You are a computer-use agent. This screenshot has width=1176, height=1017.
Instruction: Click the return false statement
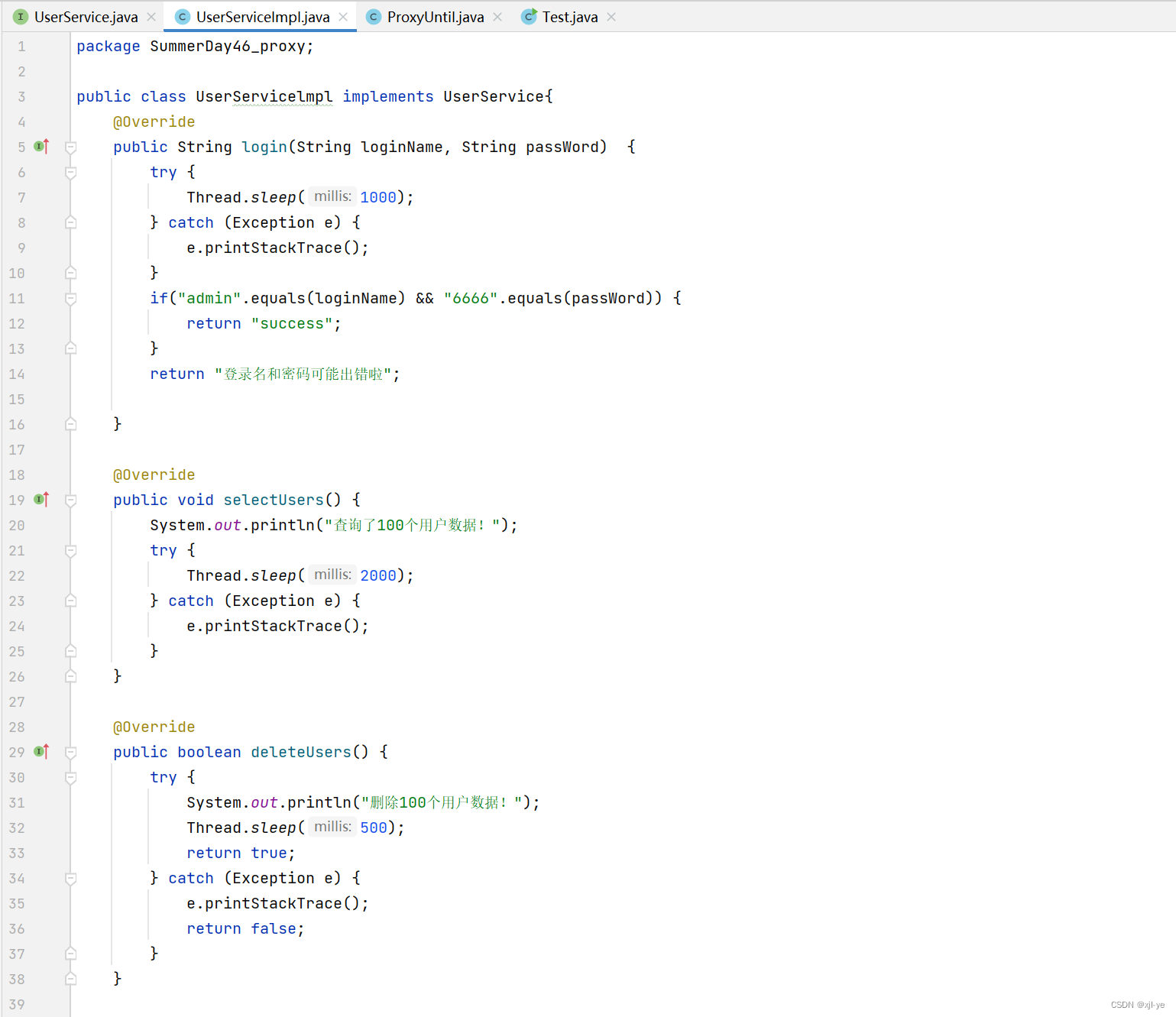tap(245, 928)
